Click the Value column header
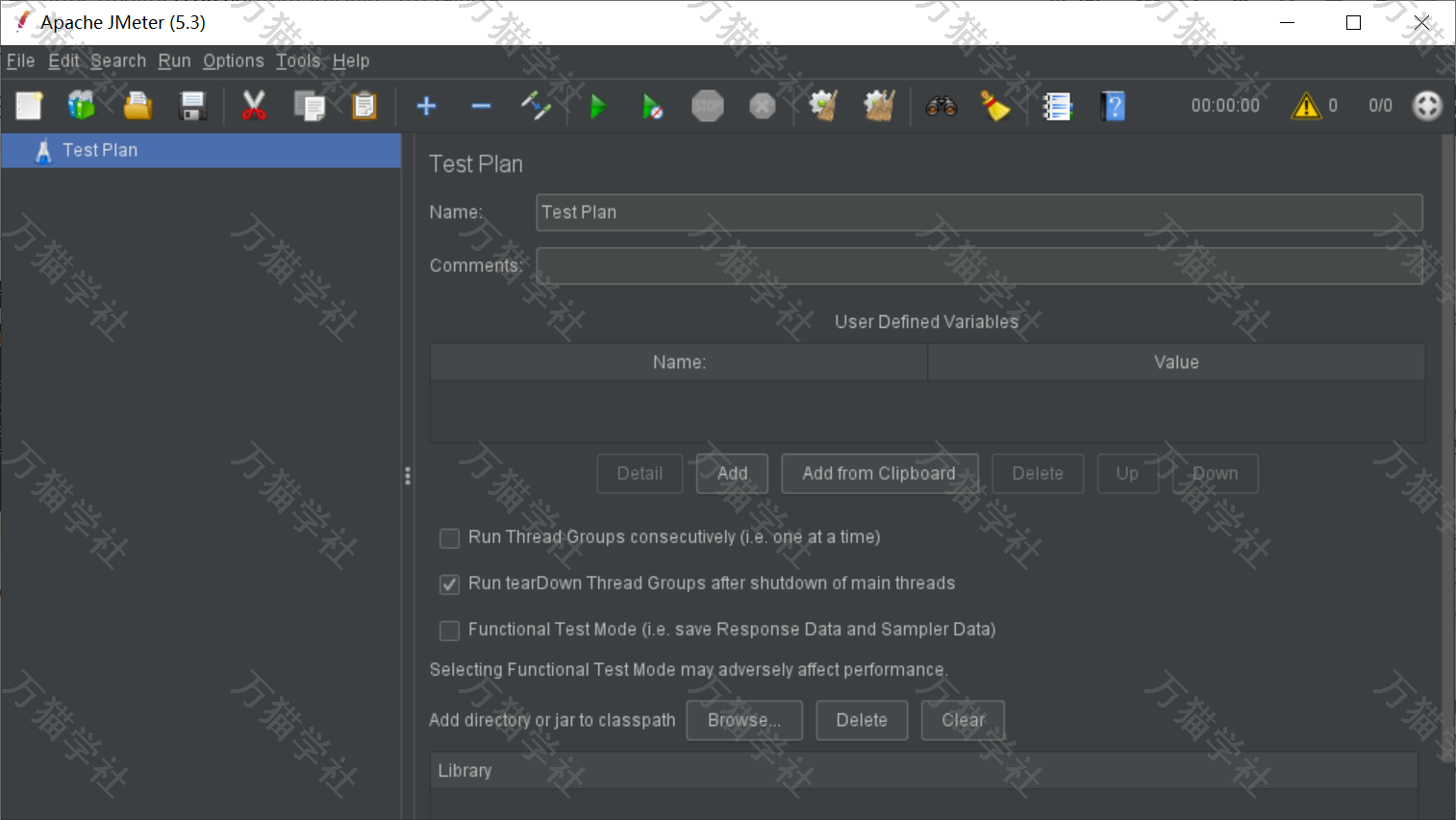This screenshot has width=1456, height=820. (1176, 362)
